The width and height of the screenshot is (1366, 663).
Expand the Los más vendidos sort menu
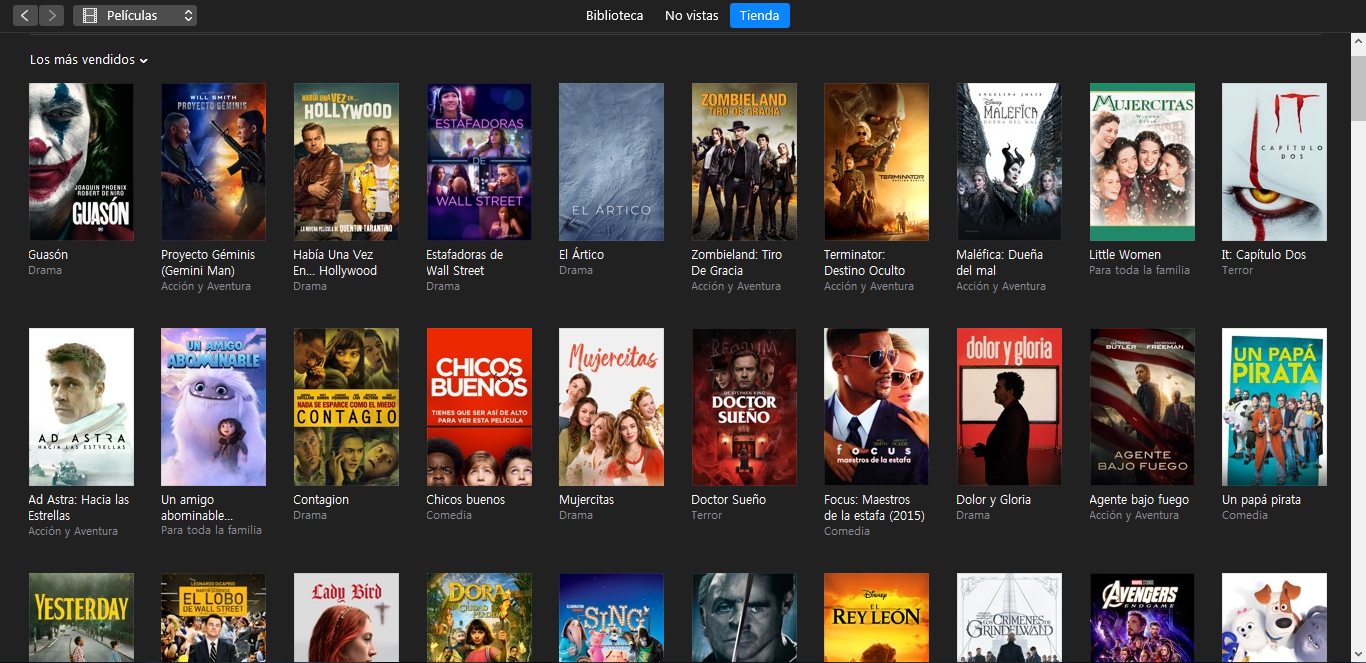[x=89, y=60]
